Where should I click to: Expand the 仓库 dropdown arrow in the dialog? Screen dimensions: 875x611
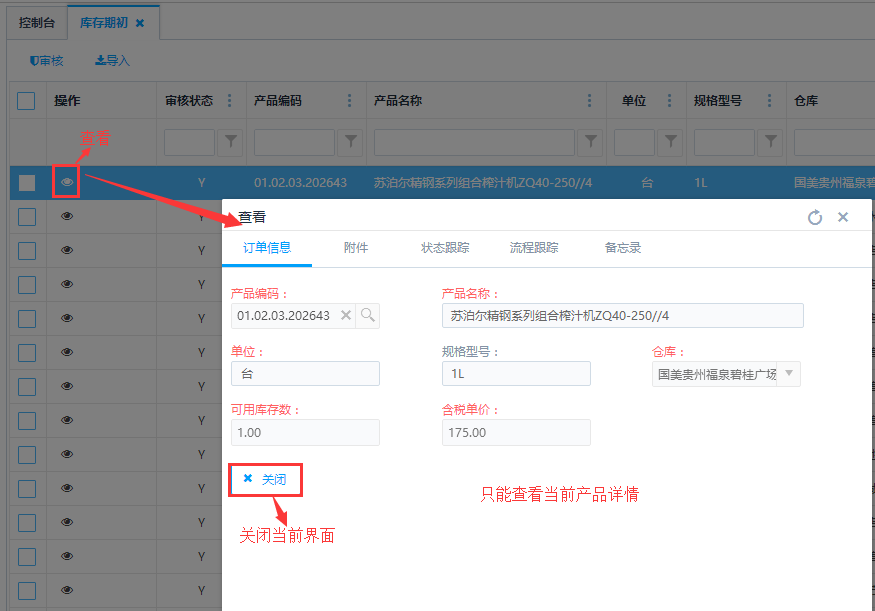tap(789, 374)
